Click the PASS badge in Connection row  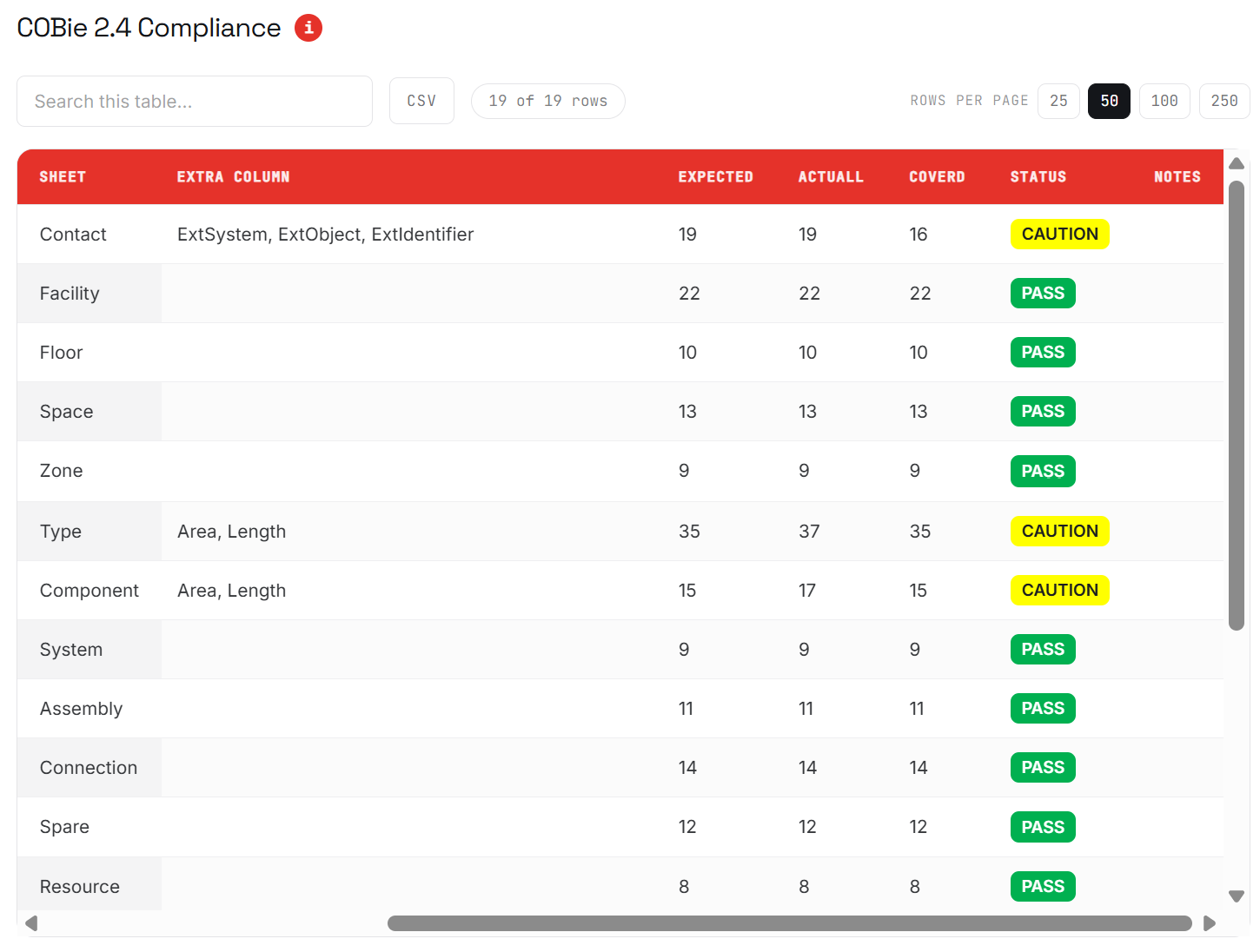(x=1043, y=767)
